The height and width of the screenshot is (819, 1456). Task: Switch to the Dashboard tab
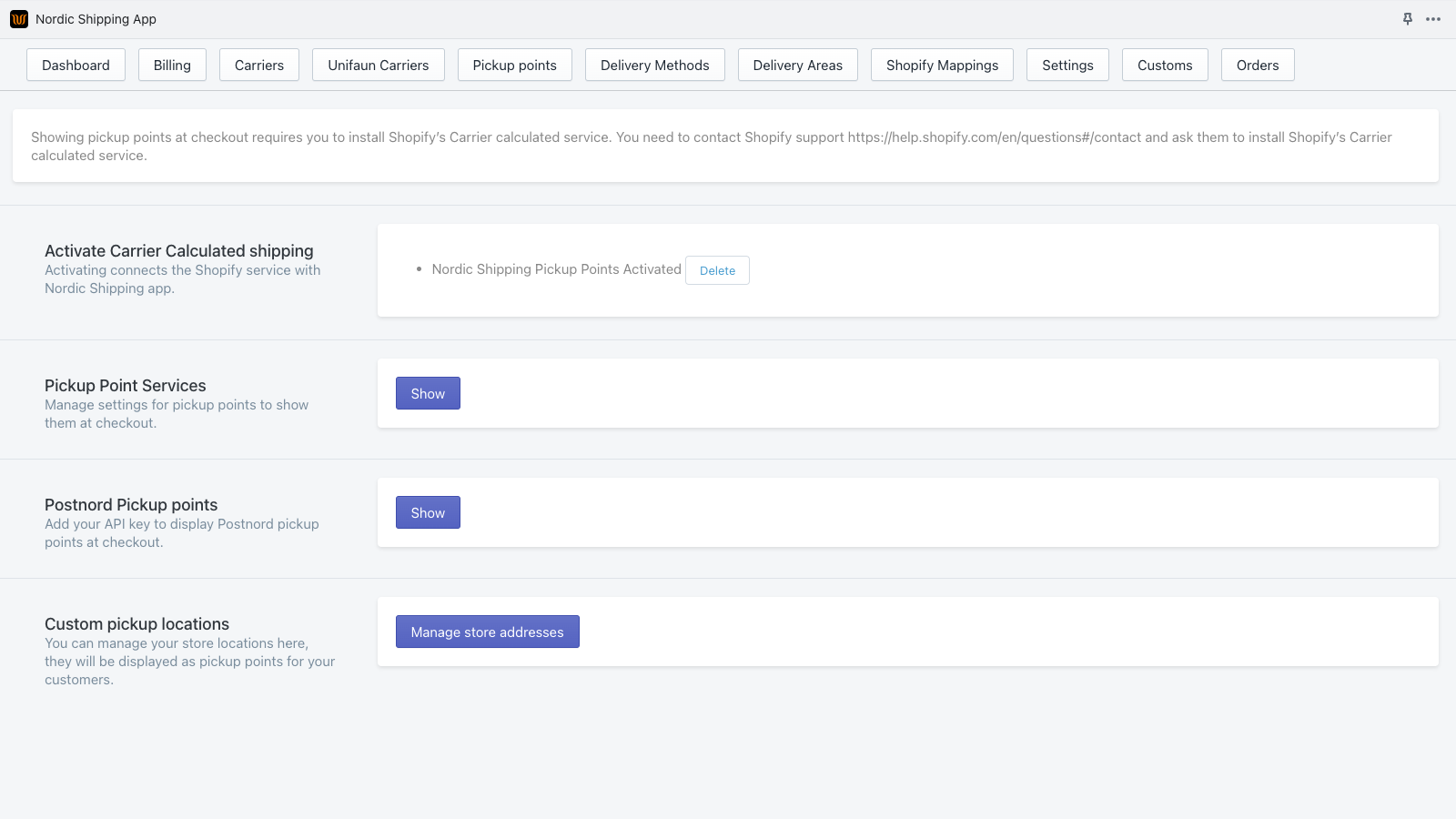(x=76, y=65)
